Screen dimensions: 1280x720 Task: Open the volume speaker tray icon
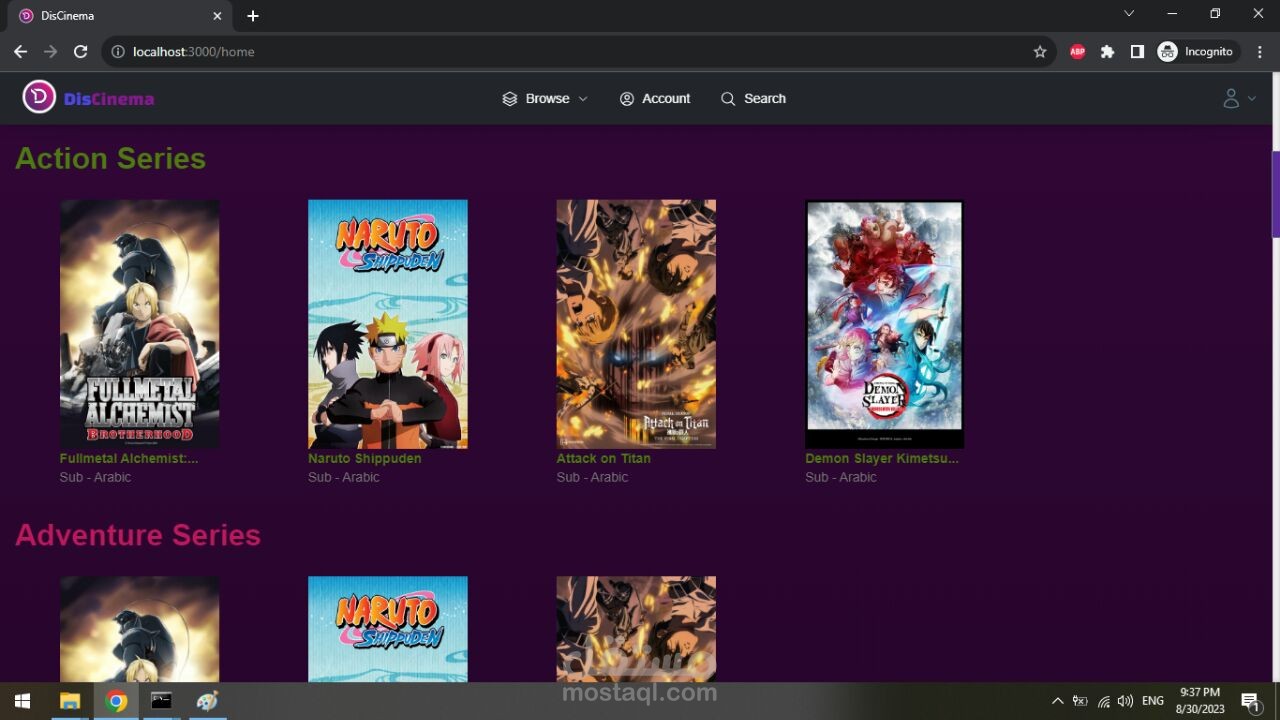1126,701
